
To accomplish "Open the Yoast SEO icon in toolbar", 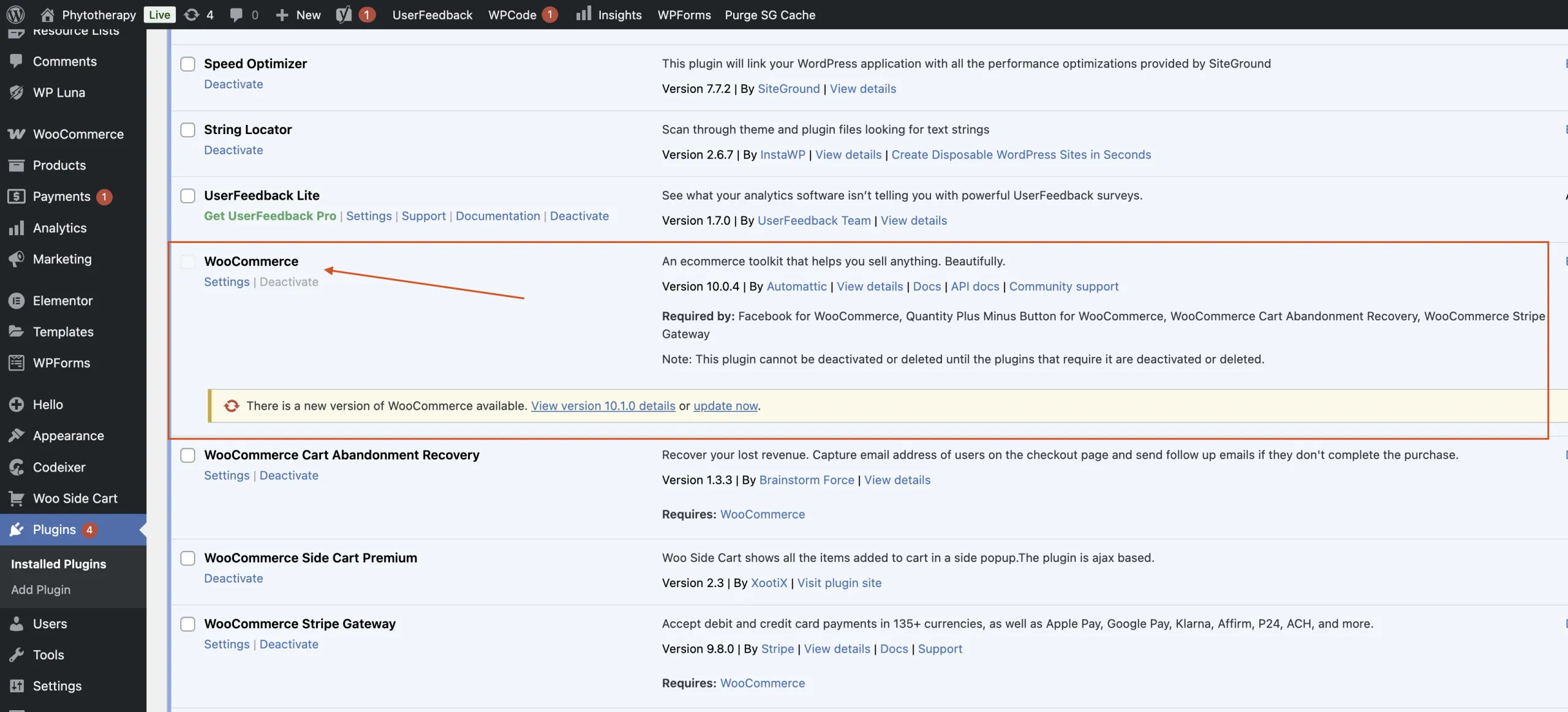I will 344,14.
